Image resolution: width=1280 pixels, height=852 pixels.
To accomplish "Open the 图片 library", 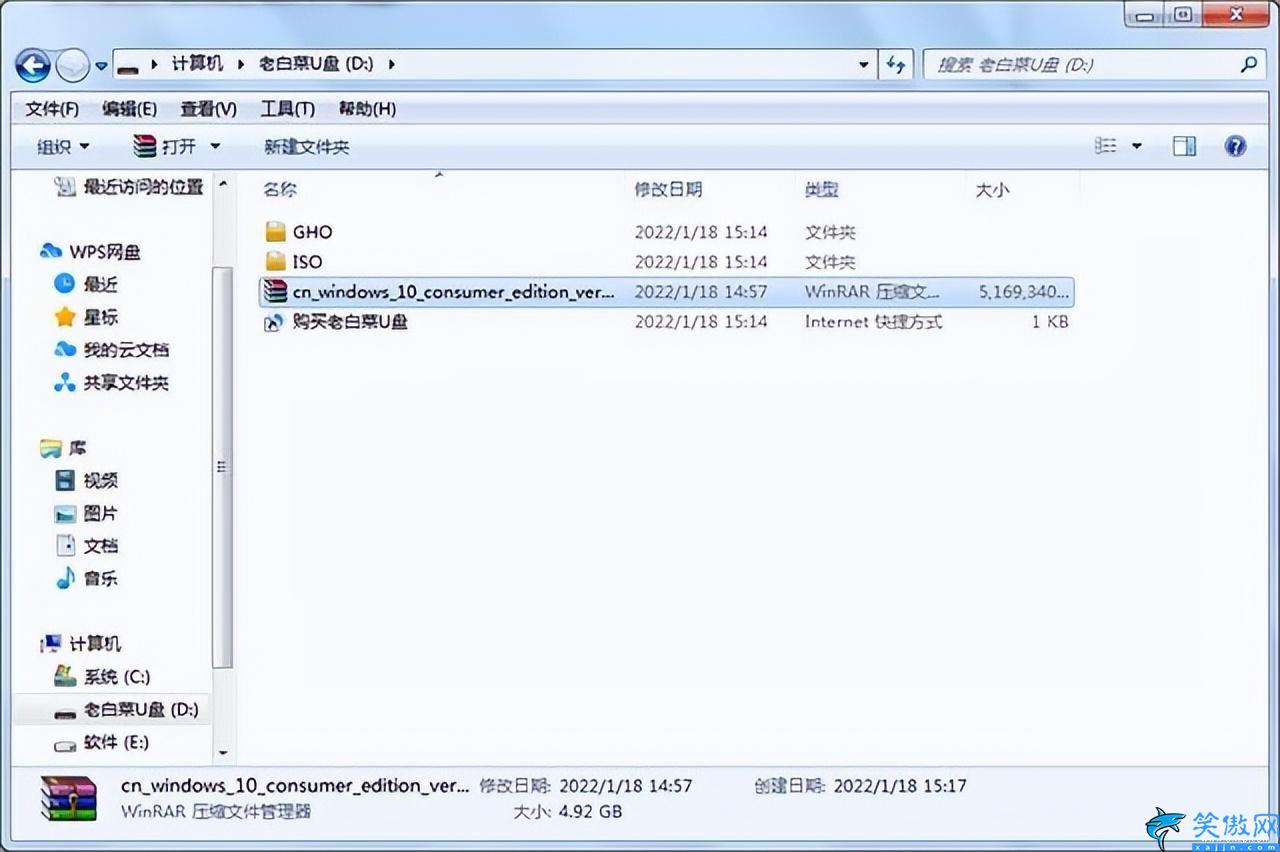I will click(101, 514).
